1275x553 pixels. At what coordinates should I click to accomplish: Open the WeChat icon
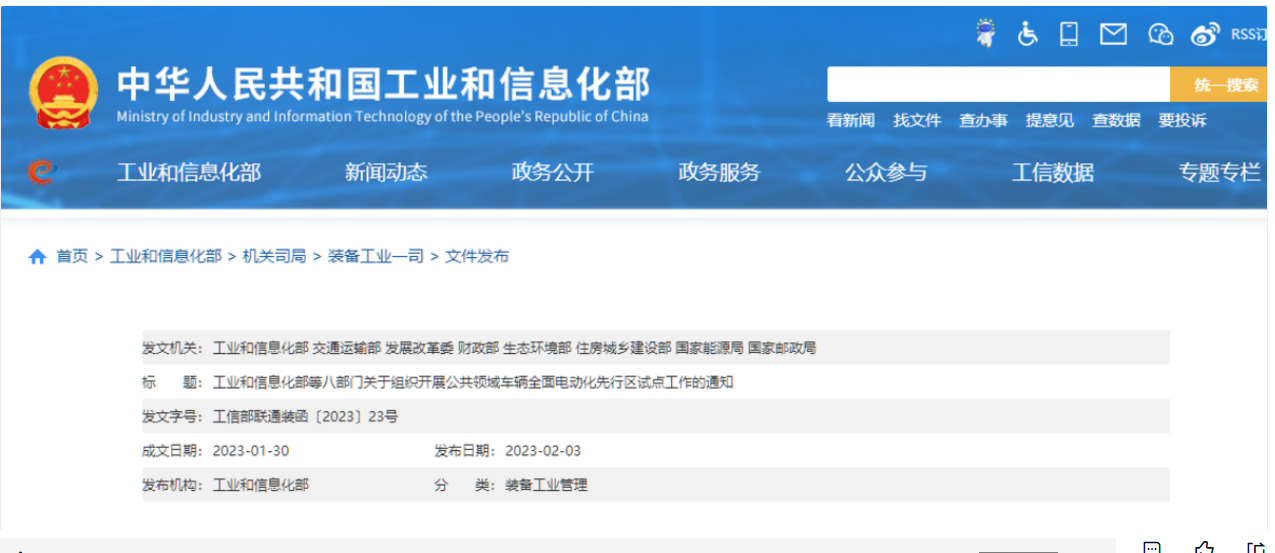point(1160,34)
